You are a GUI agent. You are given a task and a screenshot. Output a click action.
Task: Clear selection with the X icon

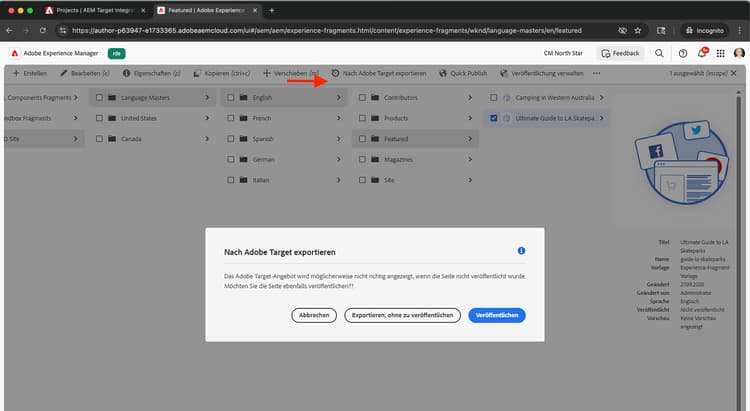pyautogui.click(x=734, y=73)
